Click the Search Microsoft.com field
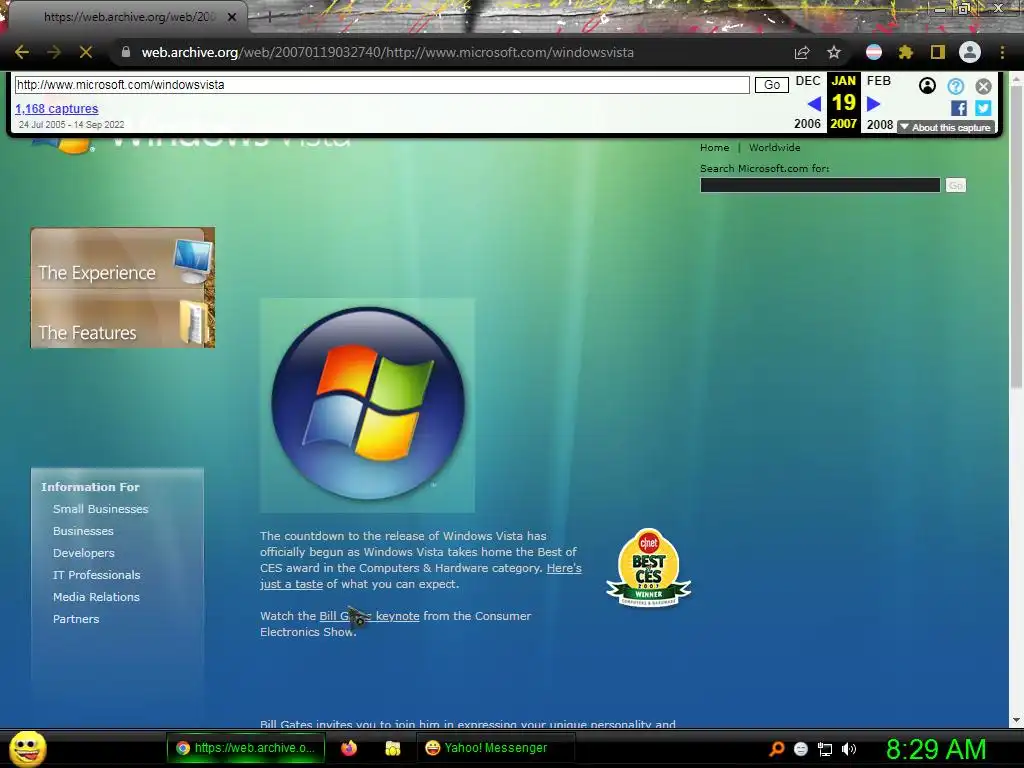Viewport: 1024px width, 768px height. tap(820, 185)
